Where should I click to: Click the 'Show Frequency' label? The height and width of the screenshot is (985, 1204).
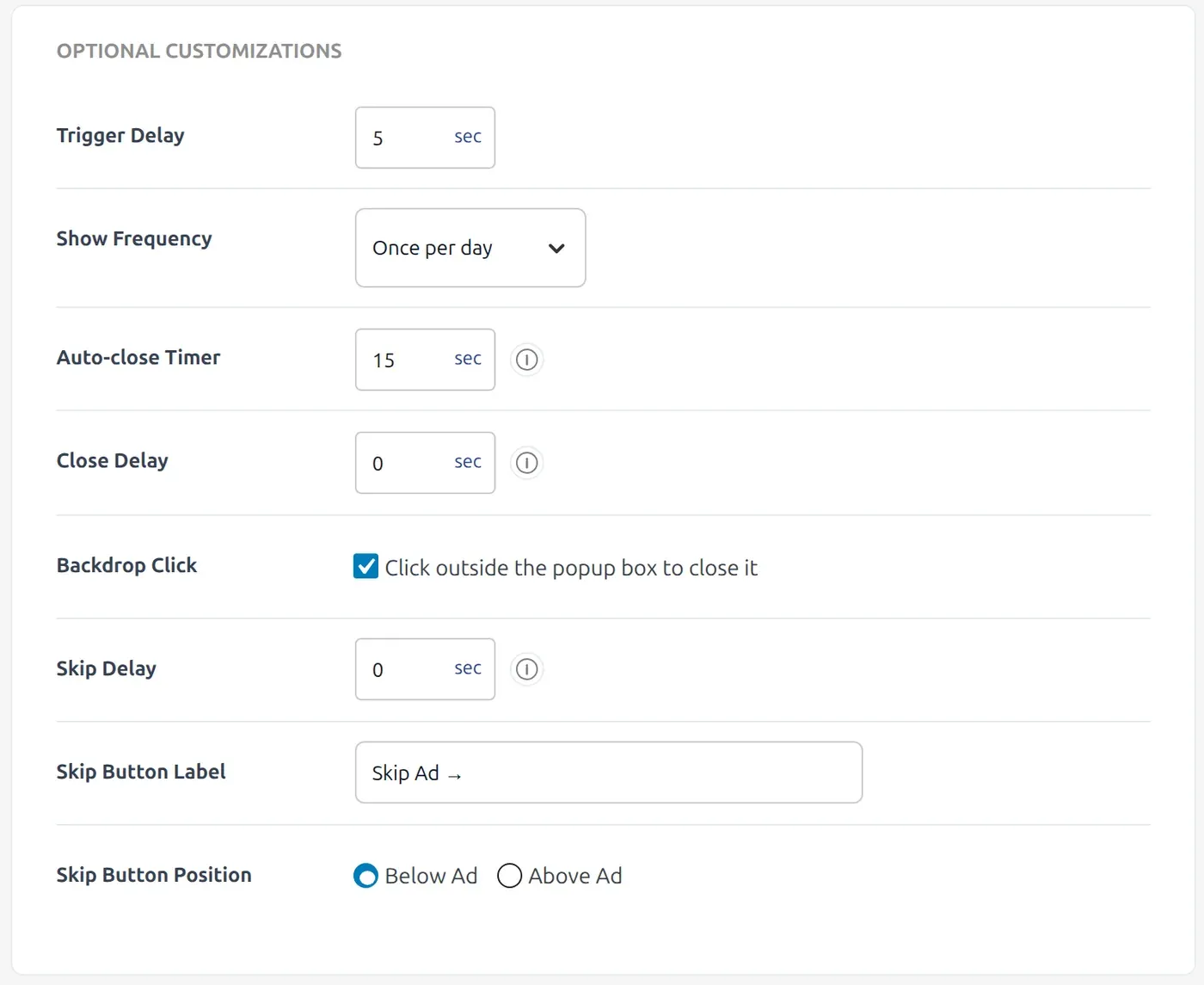click(x=134, y=239)
